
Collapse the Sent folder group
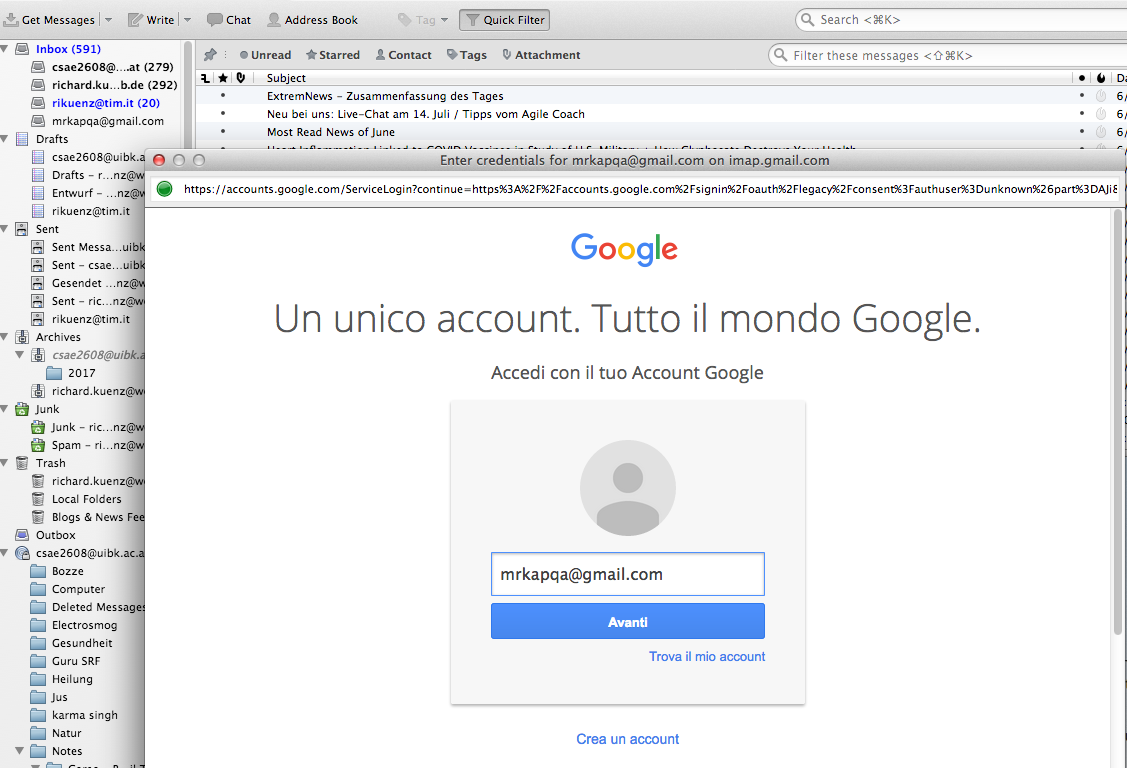[x=4, y=228]
